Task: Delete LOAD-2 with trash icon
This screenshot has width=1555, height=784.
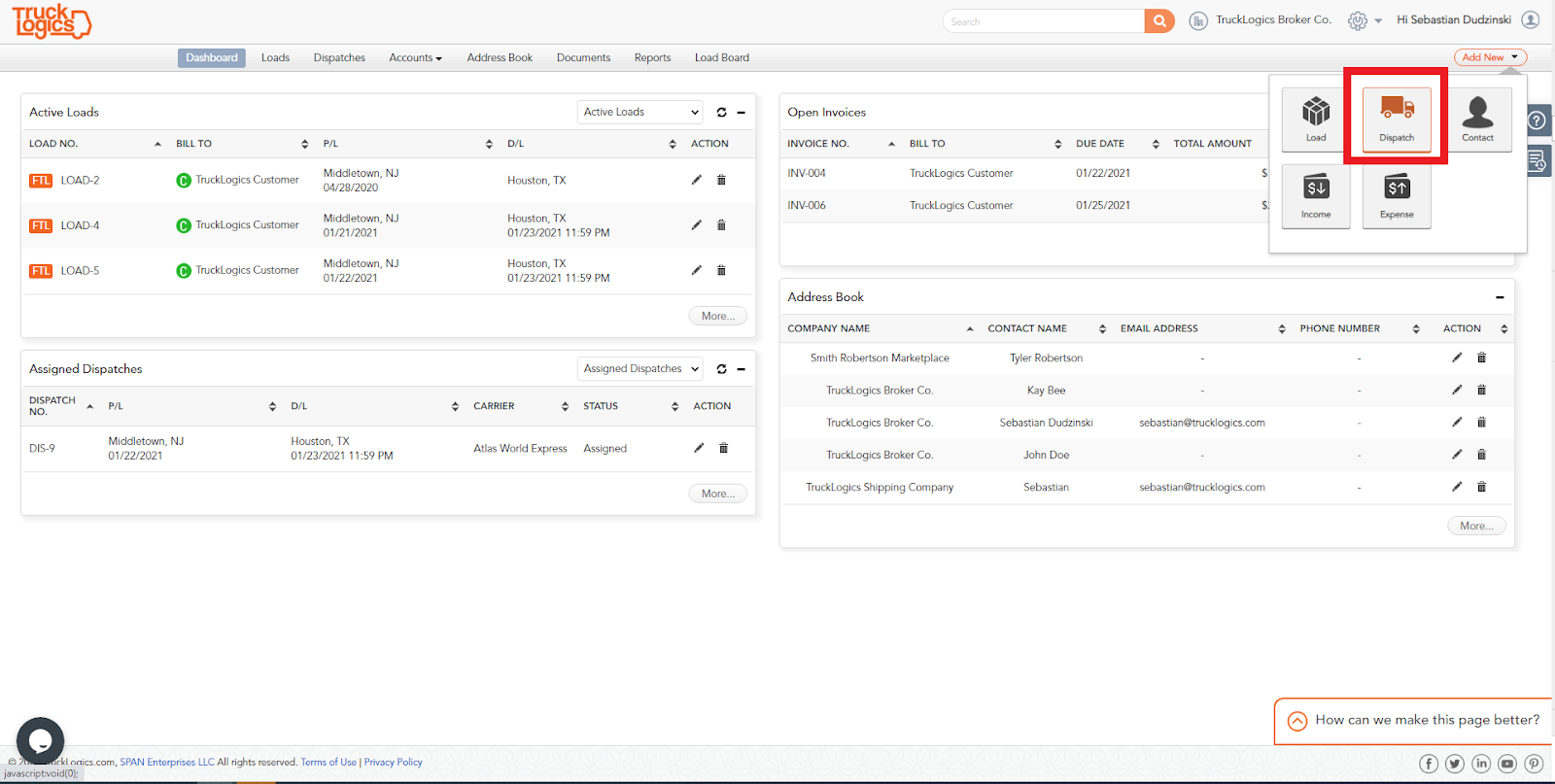Action: 721,180
